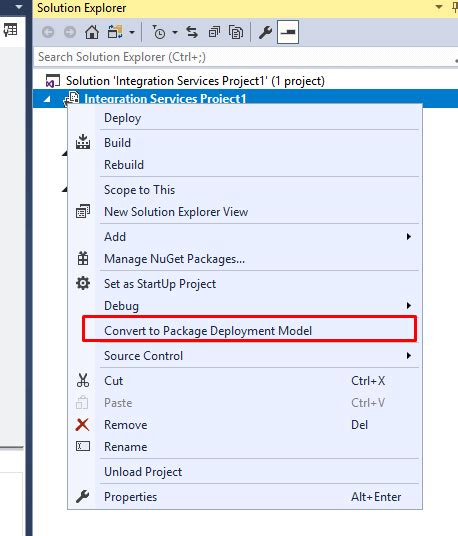The height and width of the screenshot is (536, 458).
Task: Click the StartUp Project gear icon
Action: pos(83,283)
